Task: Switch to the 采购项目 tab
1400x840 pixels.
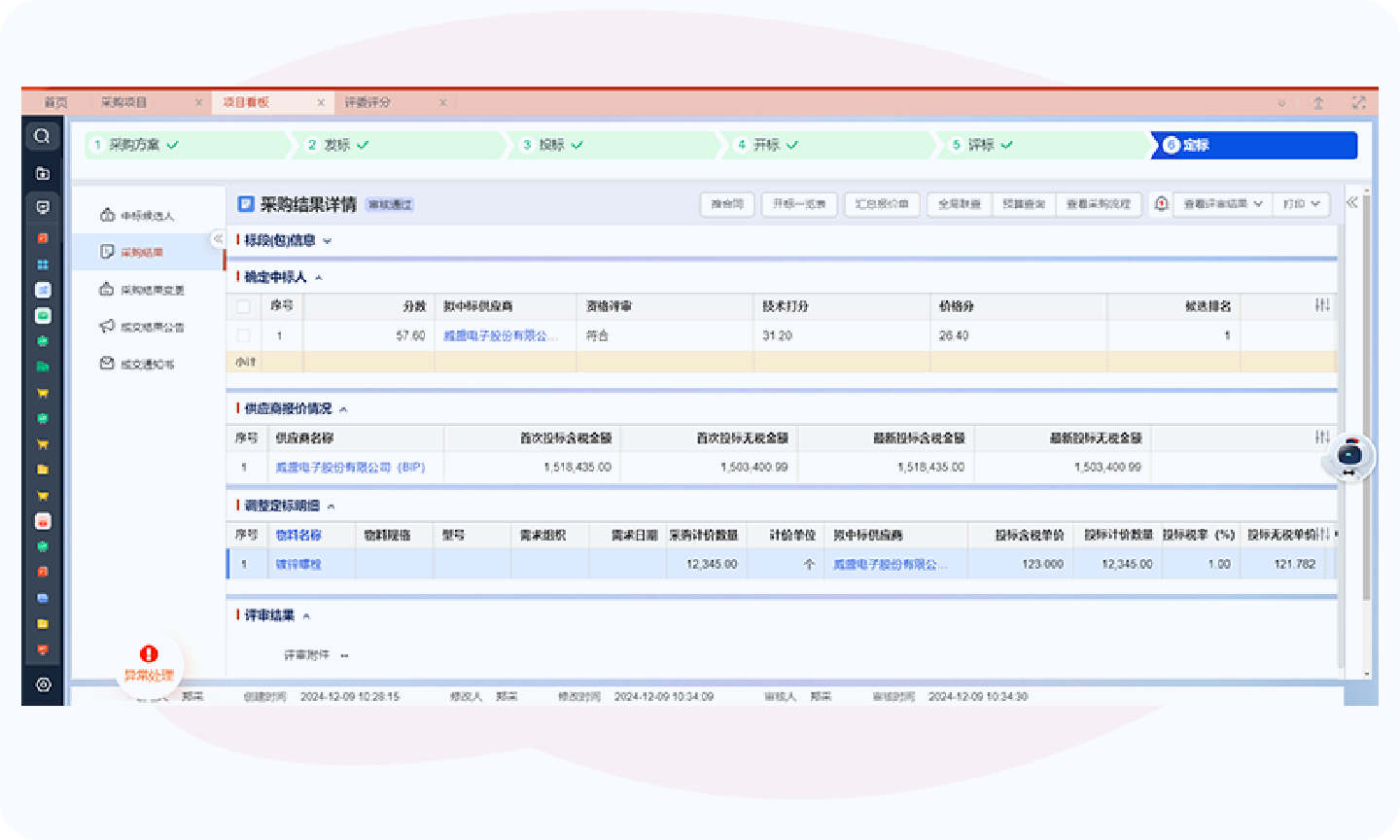Action: [123, 102]
